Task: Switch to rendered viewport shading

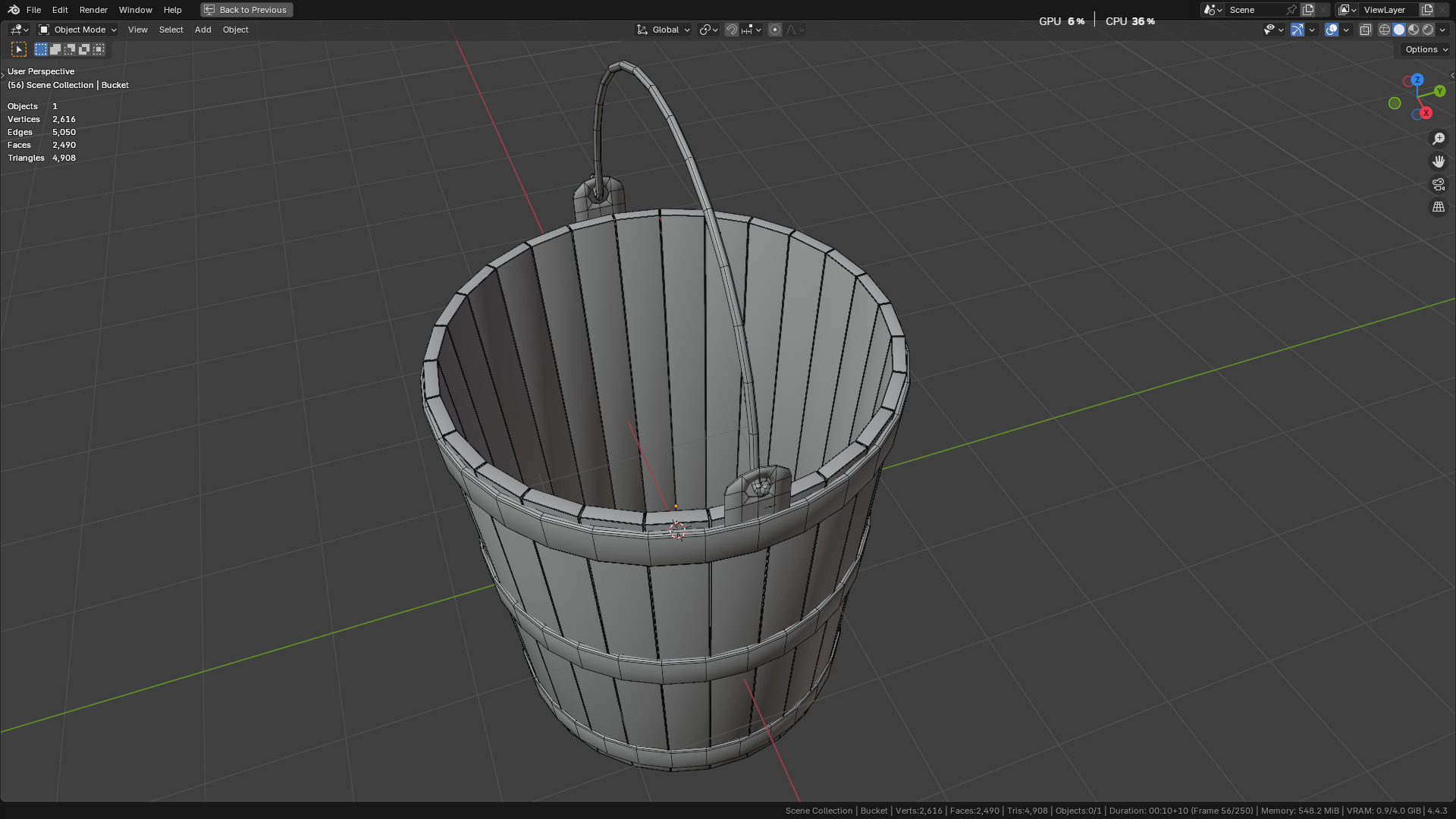Action: (x=1428, y=30)
